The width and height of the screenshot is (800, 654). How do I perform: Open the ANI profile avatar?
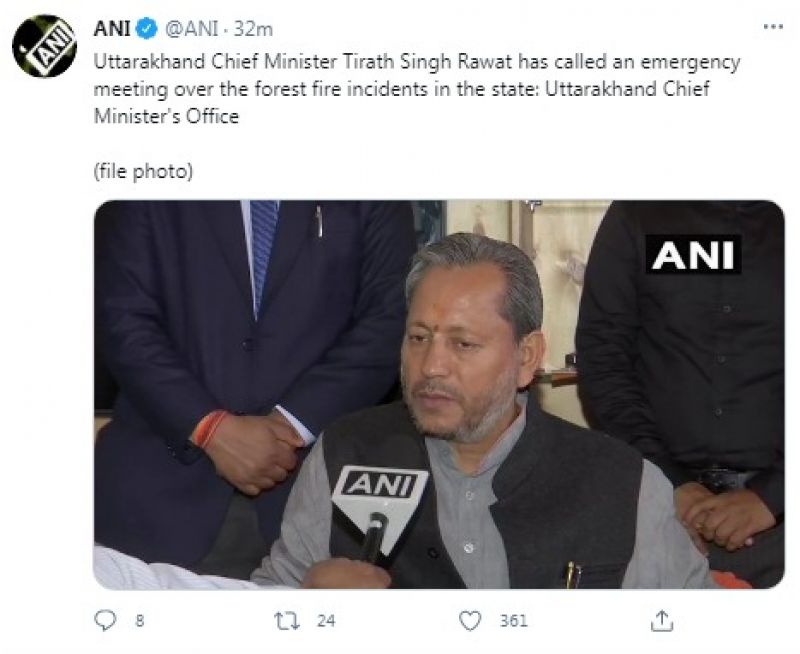pyautogui.click(x=44, y=45)
